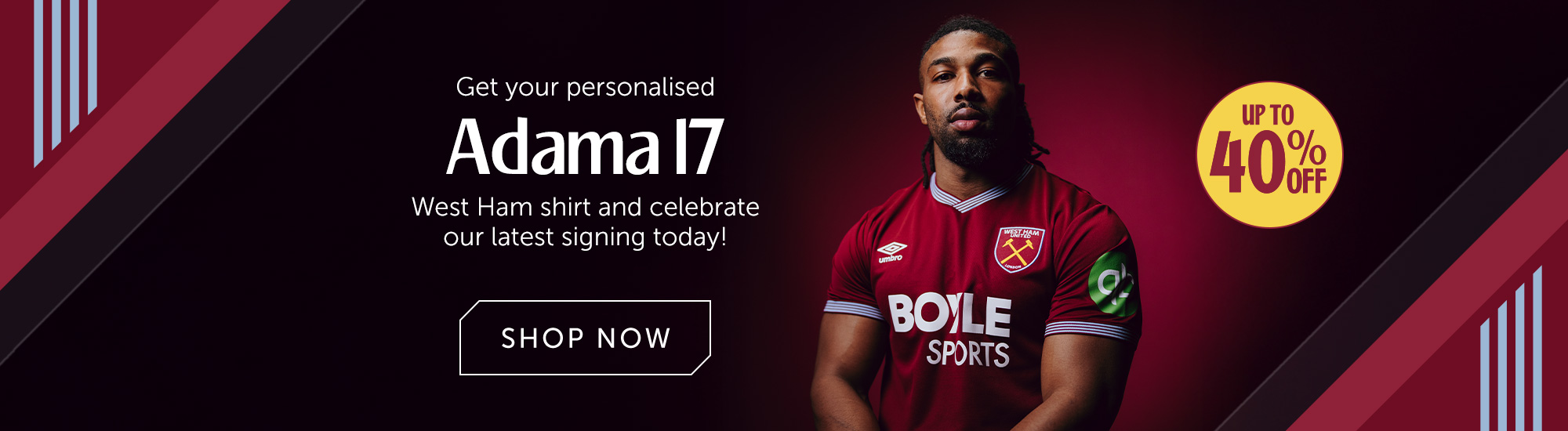Click the 'SPORTS' word on the shirt
The height and width of the screenshot is (431, 1568).
967,353
